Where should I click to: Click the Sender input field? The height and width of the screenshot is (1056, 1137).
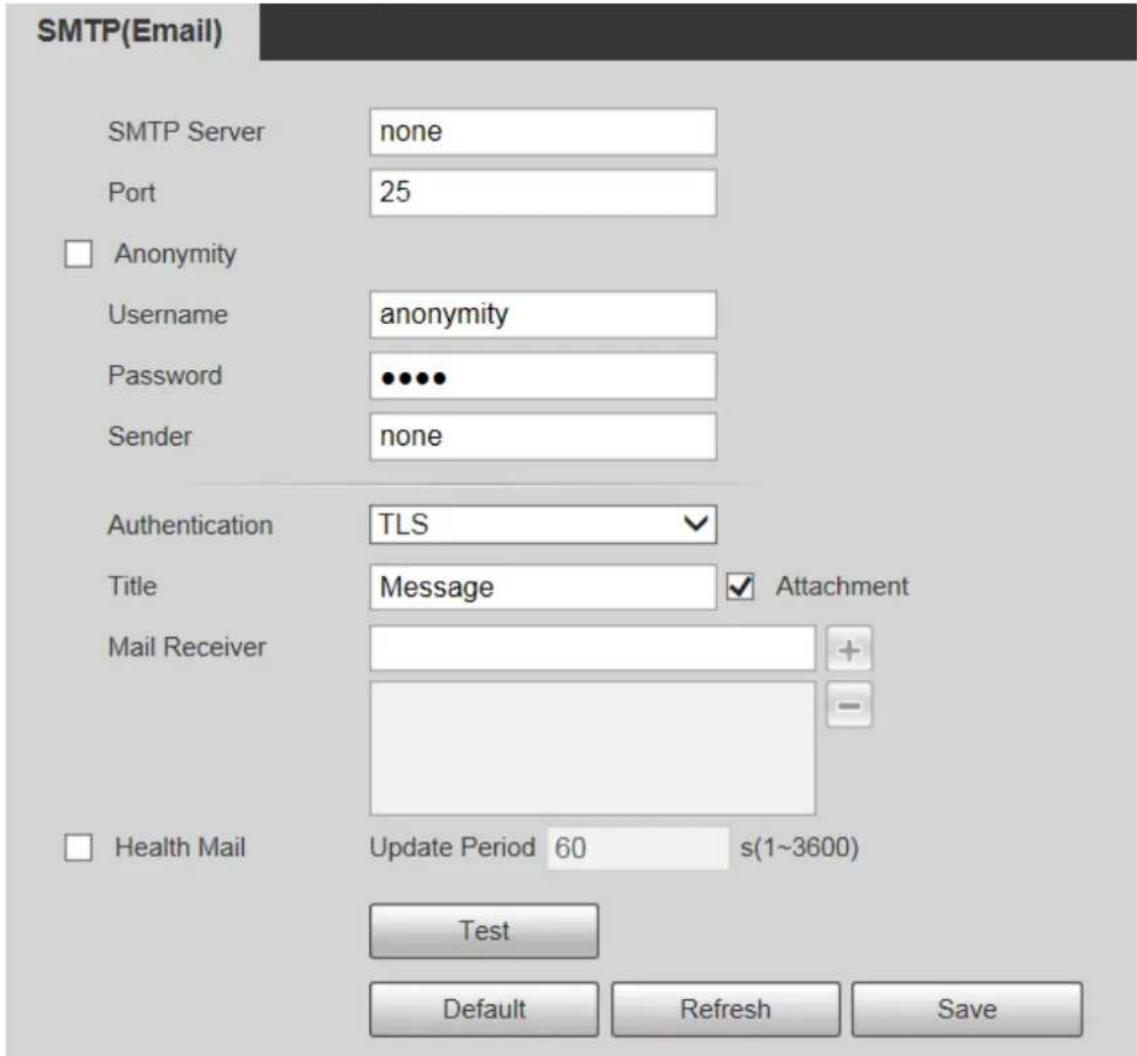click(x=542, y=437)
